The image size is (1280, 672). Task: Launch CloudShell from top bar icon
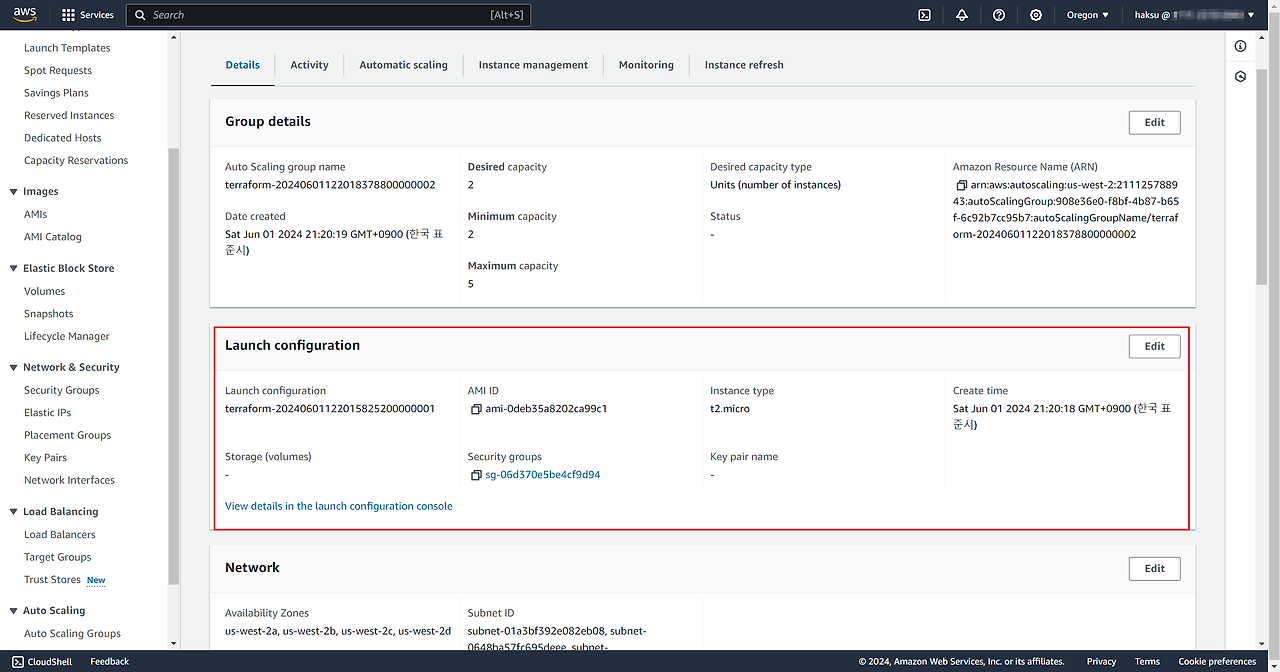pyautogui.click(x=925, y=15)
